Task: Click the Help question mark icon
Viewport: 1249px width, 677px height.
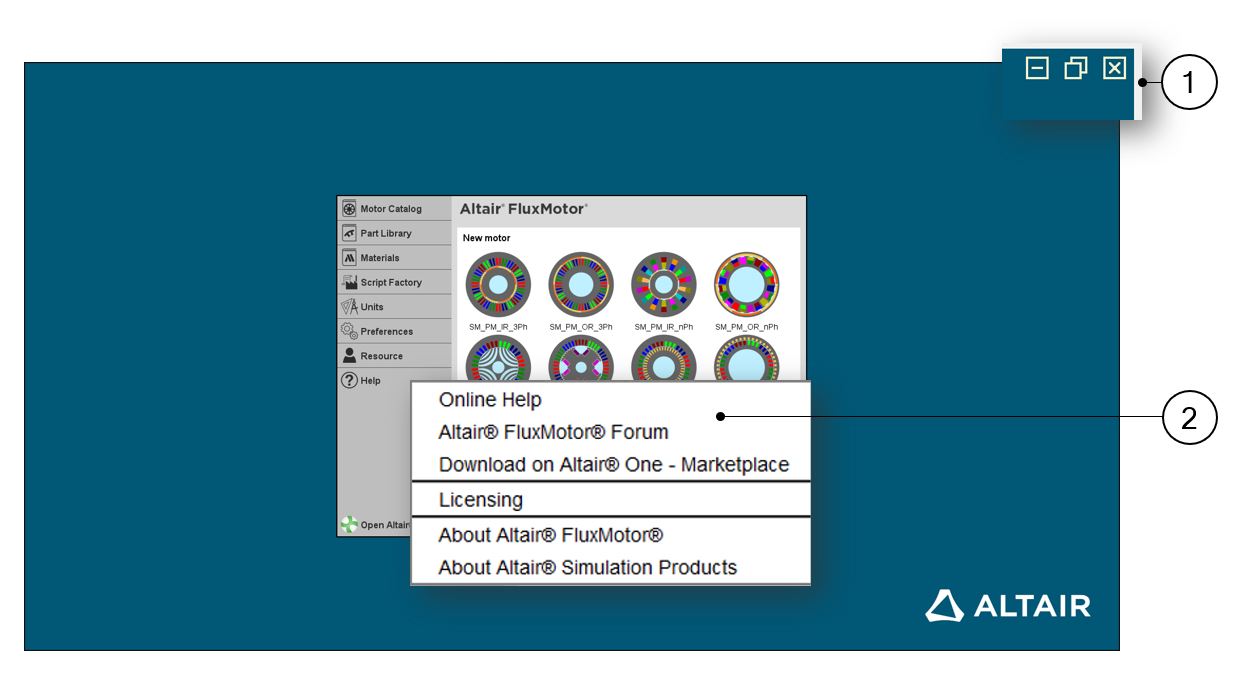Action: pos(349,380)
